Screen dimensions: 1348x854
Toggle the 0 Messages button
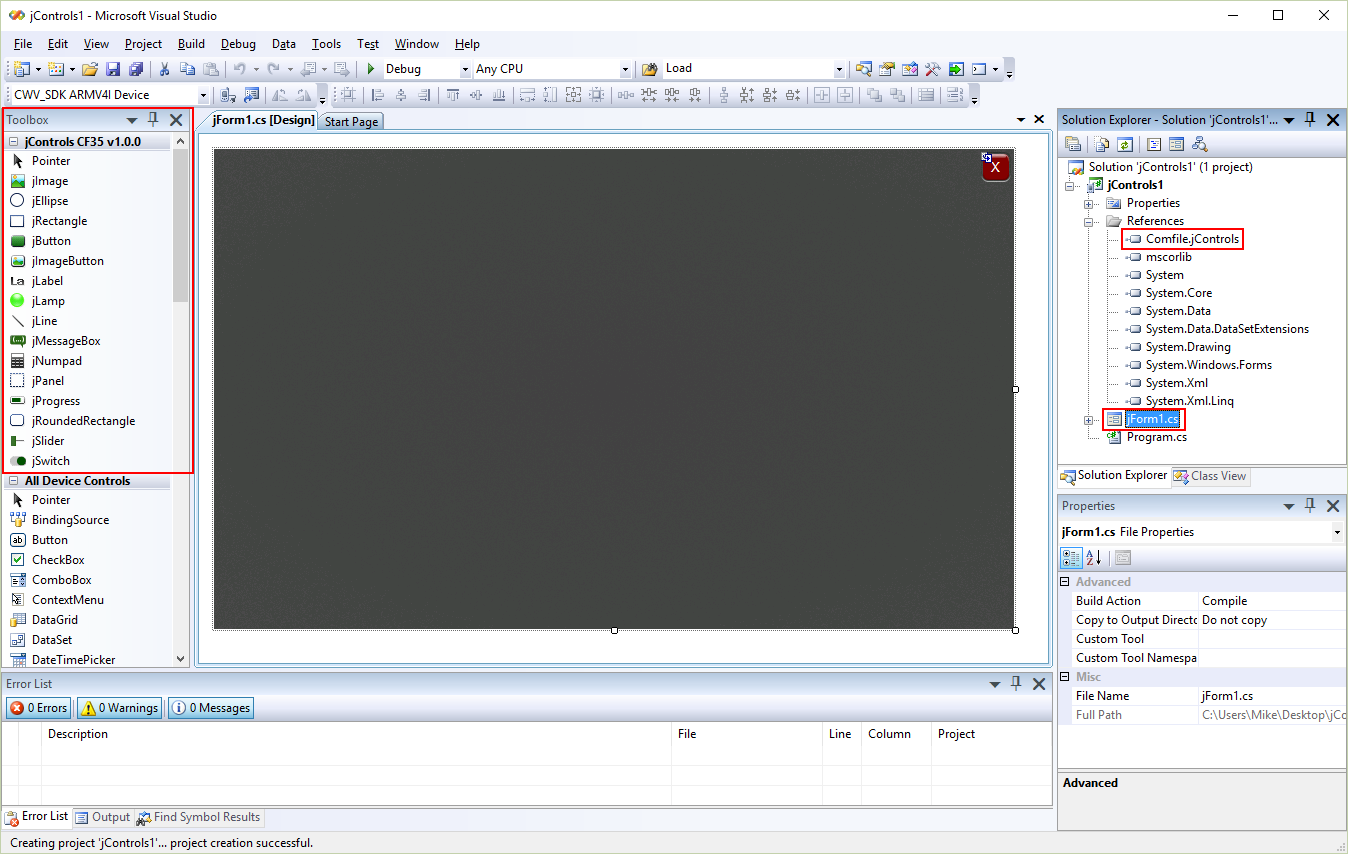point(211,708)
